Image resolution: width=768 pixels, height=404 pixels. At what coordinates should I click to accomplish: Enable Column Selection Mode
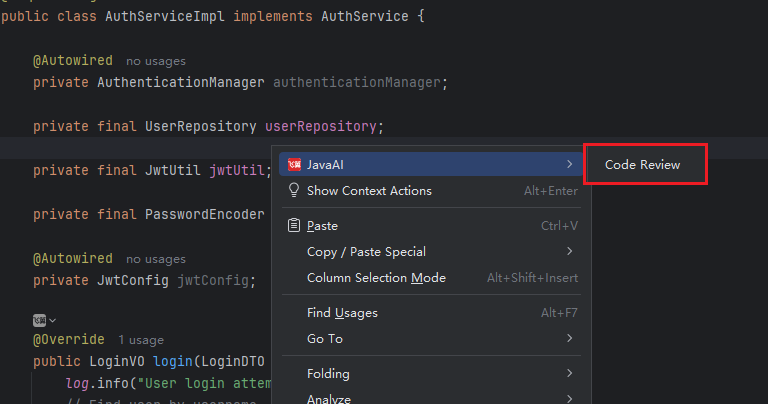[376, 278]
